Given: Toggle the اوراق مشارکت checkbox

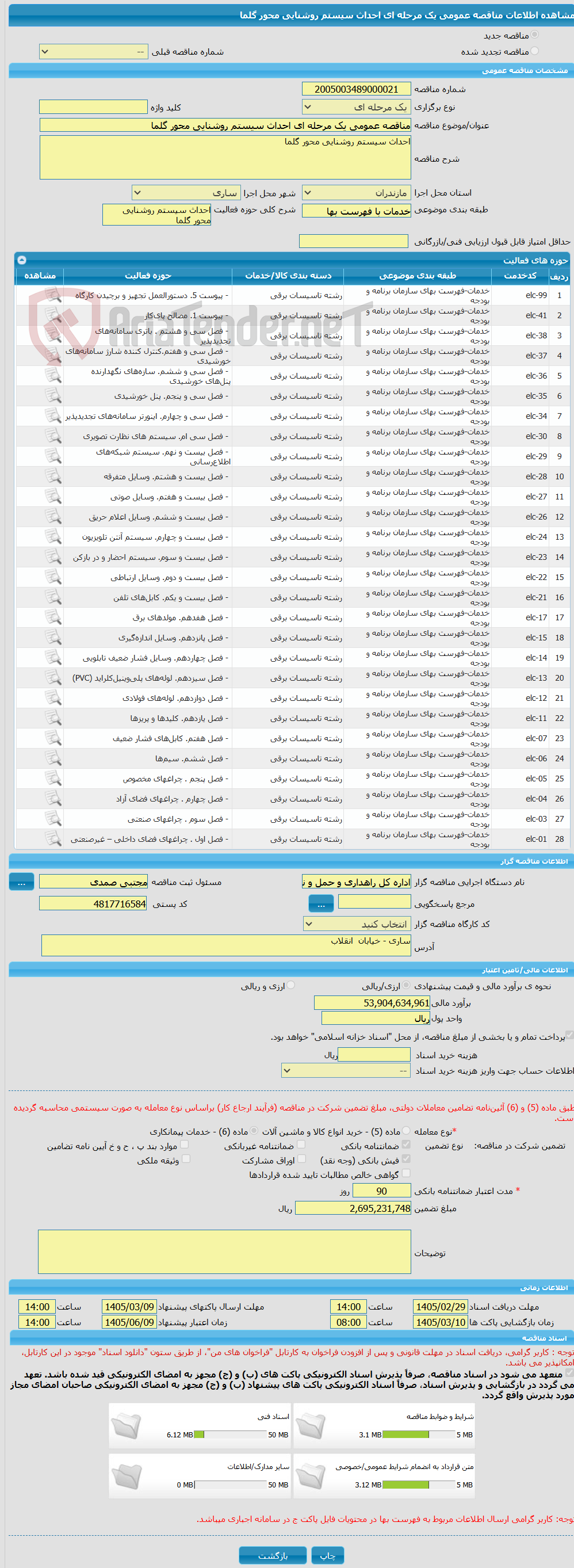Looking at the screenshot, I should 301,1159.
